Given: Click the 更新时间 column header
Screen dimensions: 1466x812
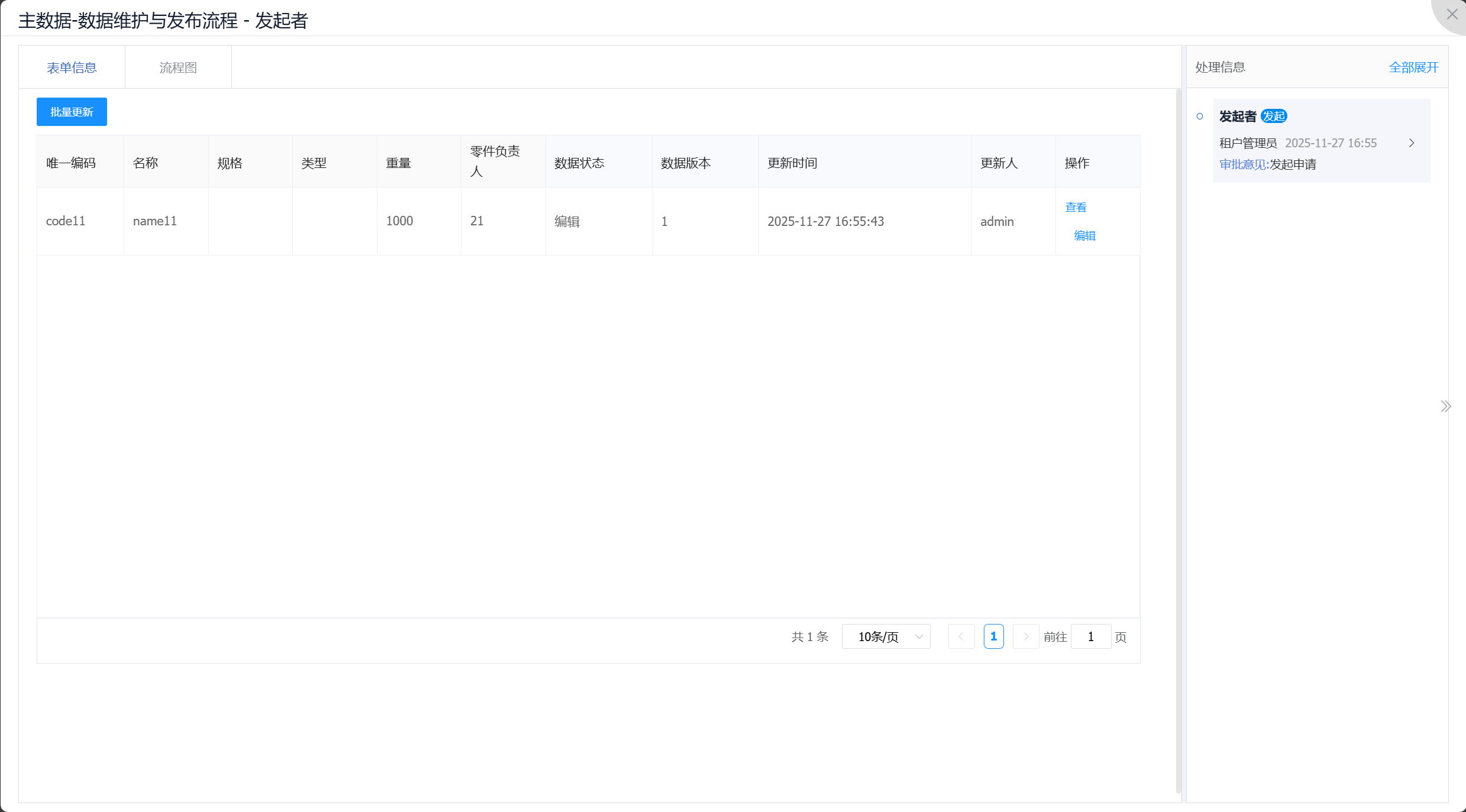Looking at the screenshot, I should (792, 163).
